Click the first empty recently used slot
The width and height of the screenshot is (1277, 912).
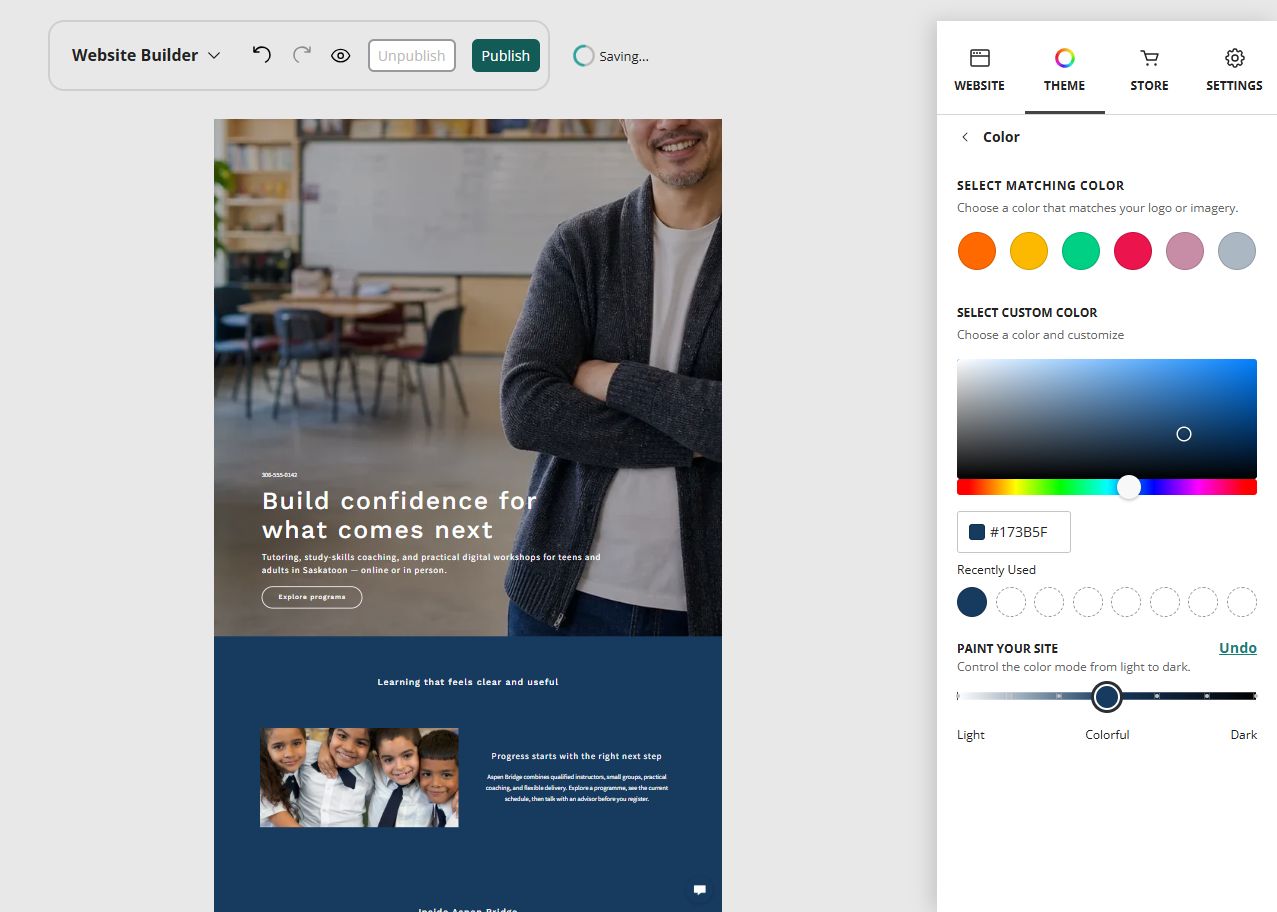[x=1011, y=602]
